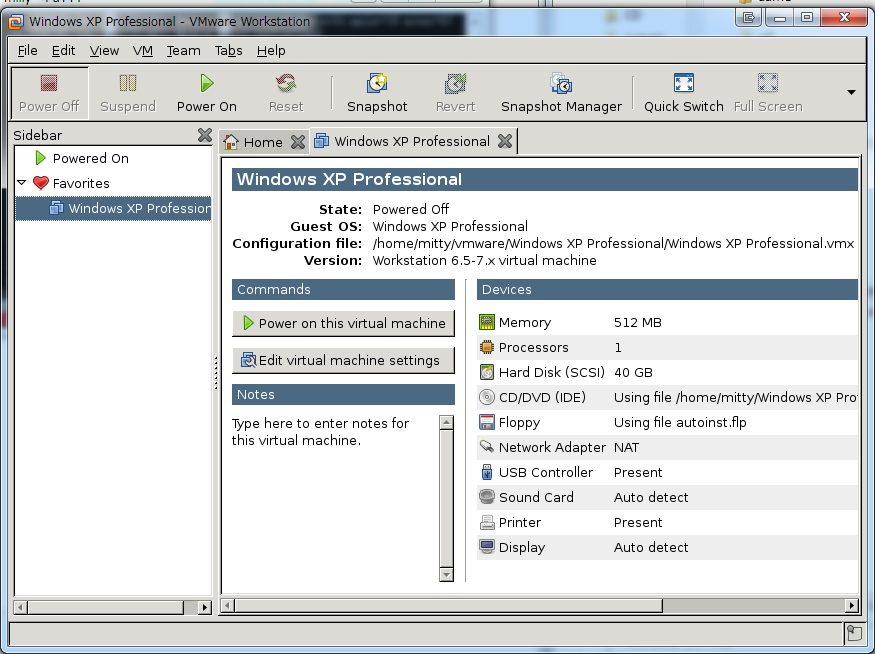The width and height of the screenshot is (875, 654).
Task: Open the Edit menu
Action: pos(63,51)
